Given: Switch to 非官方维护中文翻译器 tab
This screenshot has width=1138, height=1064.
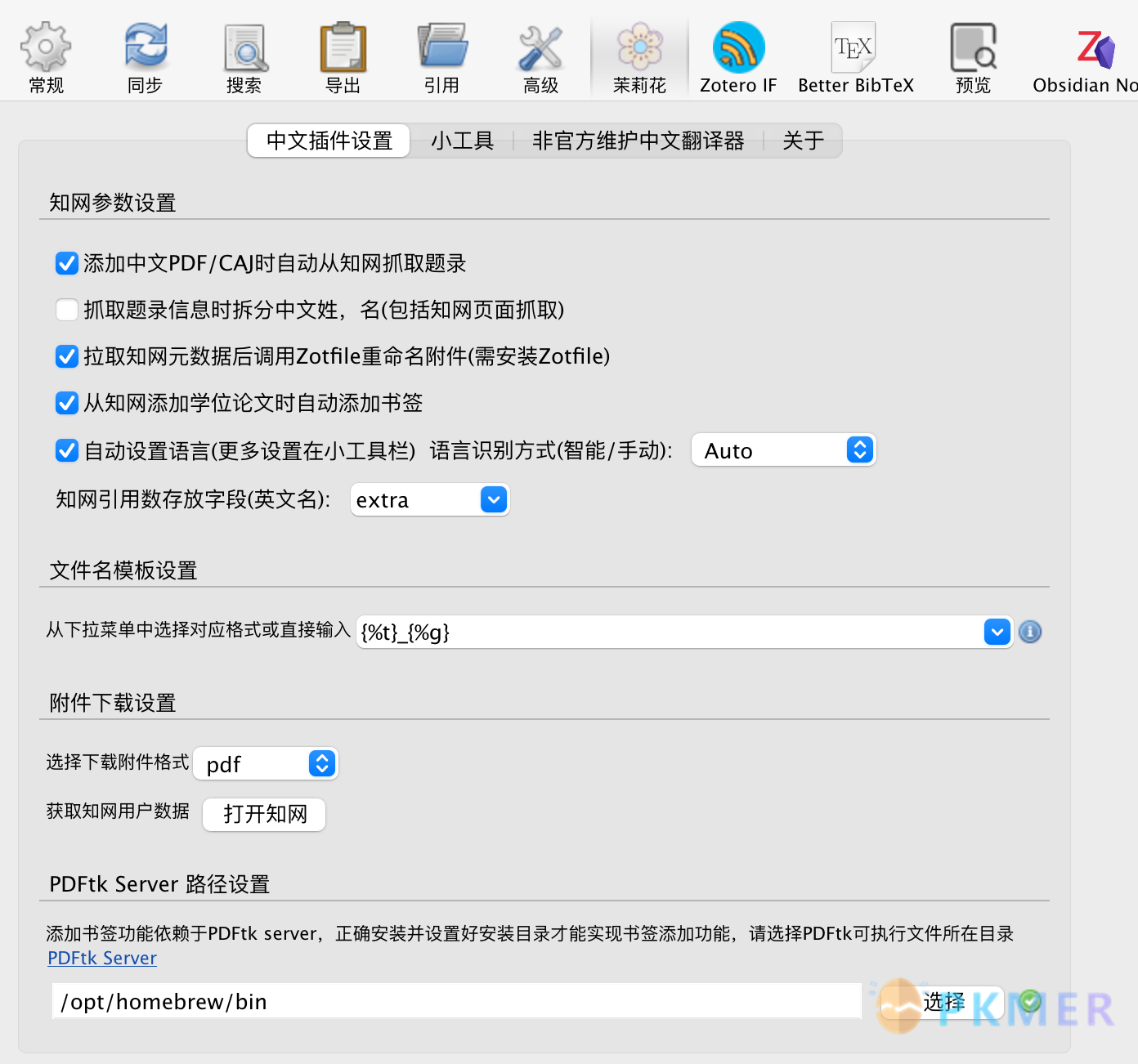Looking at the screenshot, I should pyautogui.click(x=638, y=141).
